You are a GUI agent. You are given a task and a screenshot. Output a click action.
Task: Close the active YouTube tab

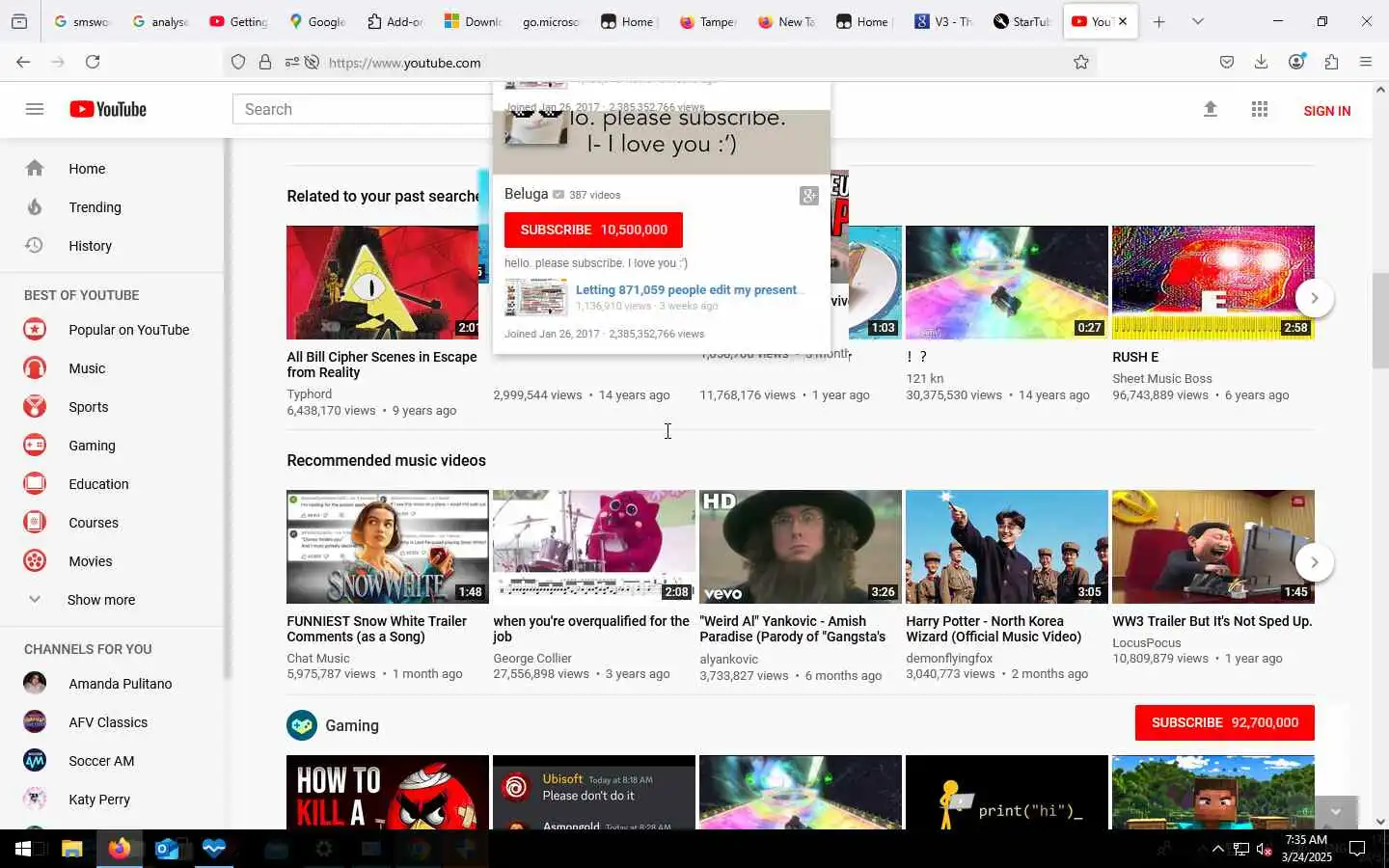pyautogui.click(x=1123, y=21)
